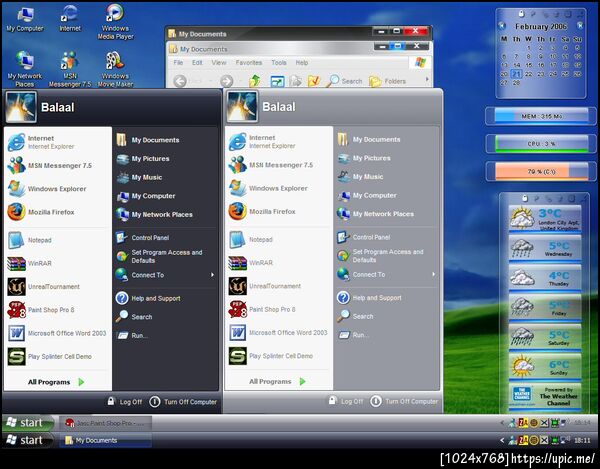Expand the My Documents toolbar overflow chevron
Image resolution: width=600 pixels, height=469 pixels.
click(427, 80)
